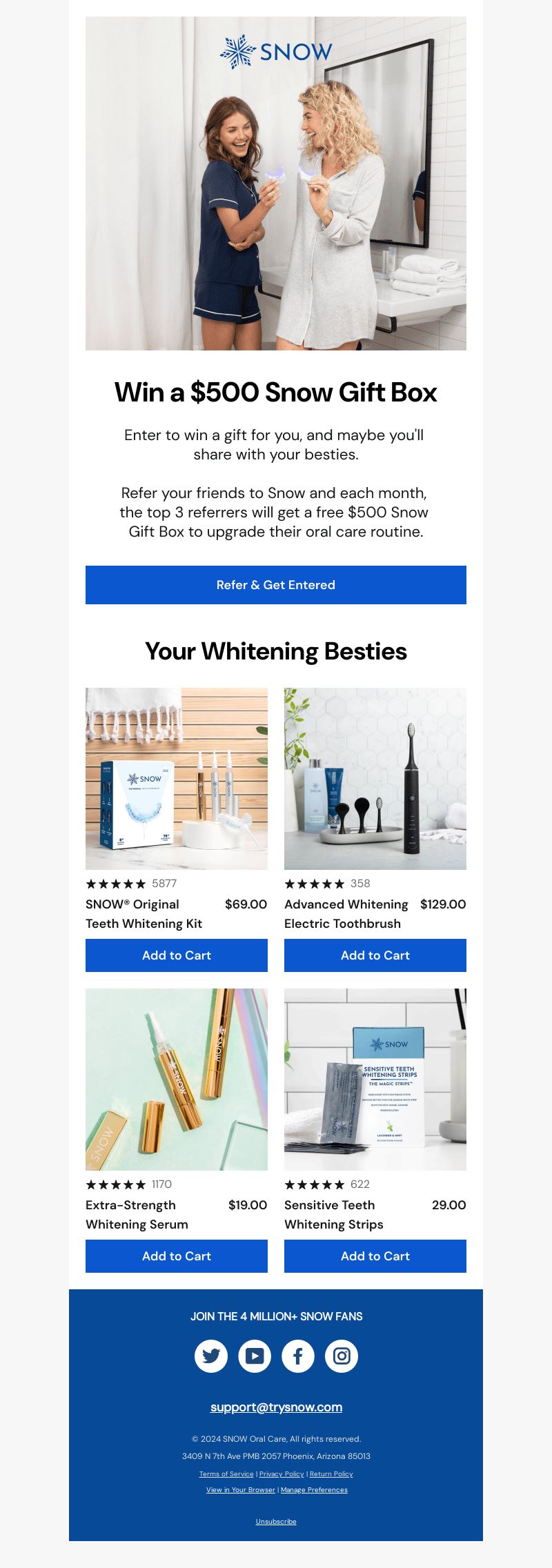This screenshot has height=1568, width=552.
Task: Open the Twitter social icon
Action: 211,1356
